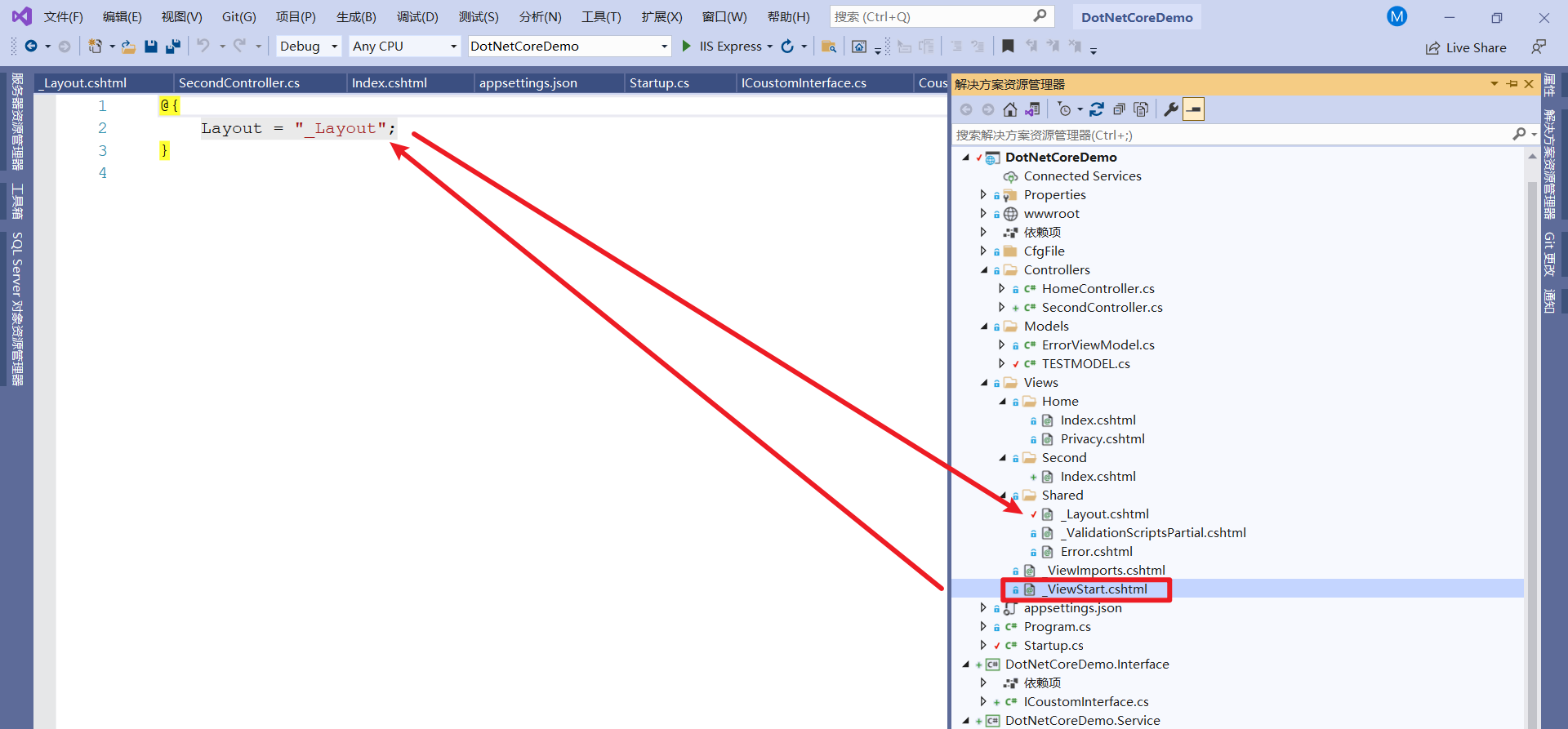The width and height of the screenshot is (1568, 729).
Task: Open the Any CPU platform dropdown
Action: click(404, 47)
